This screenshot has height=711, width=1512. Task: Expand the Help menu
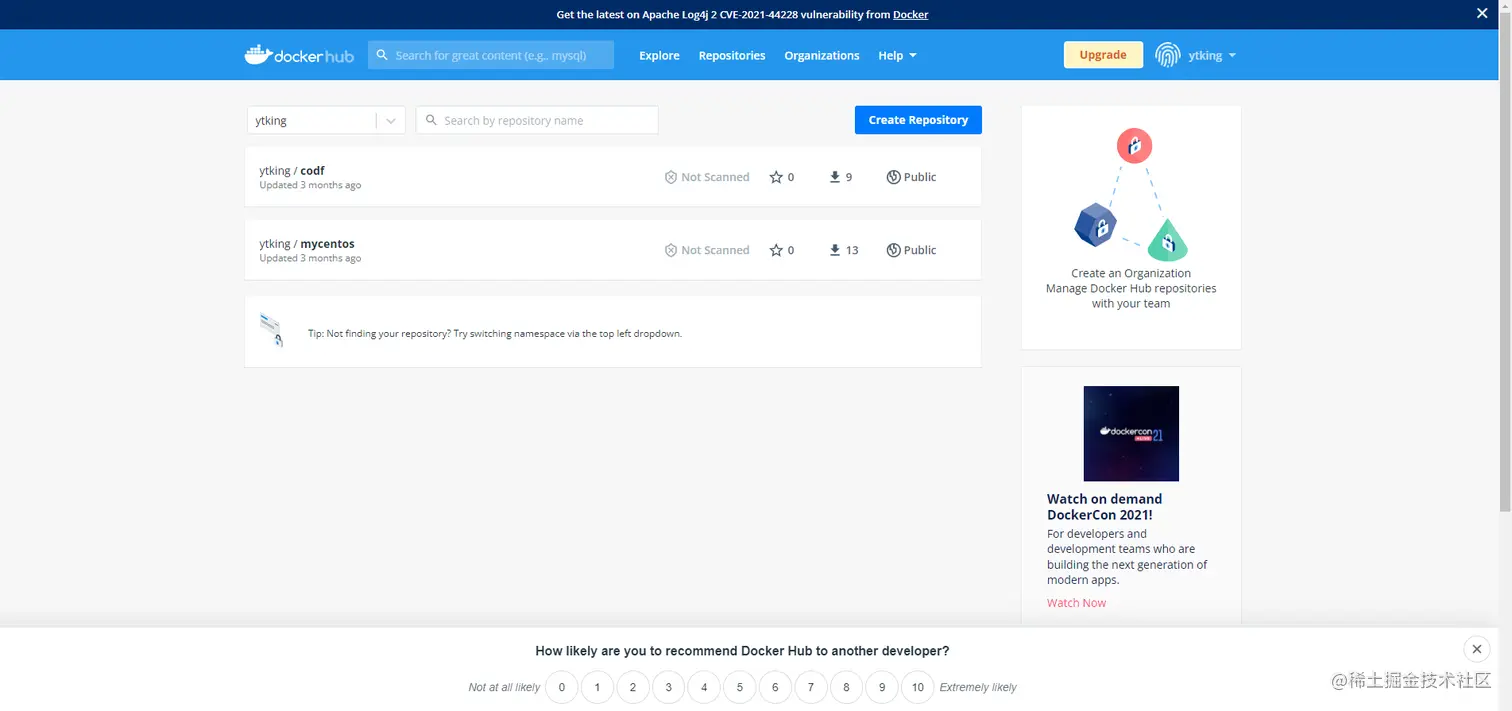897,55
